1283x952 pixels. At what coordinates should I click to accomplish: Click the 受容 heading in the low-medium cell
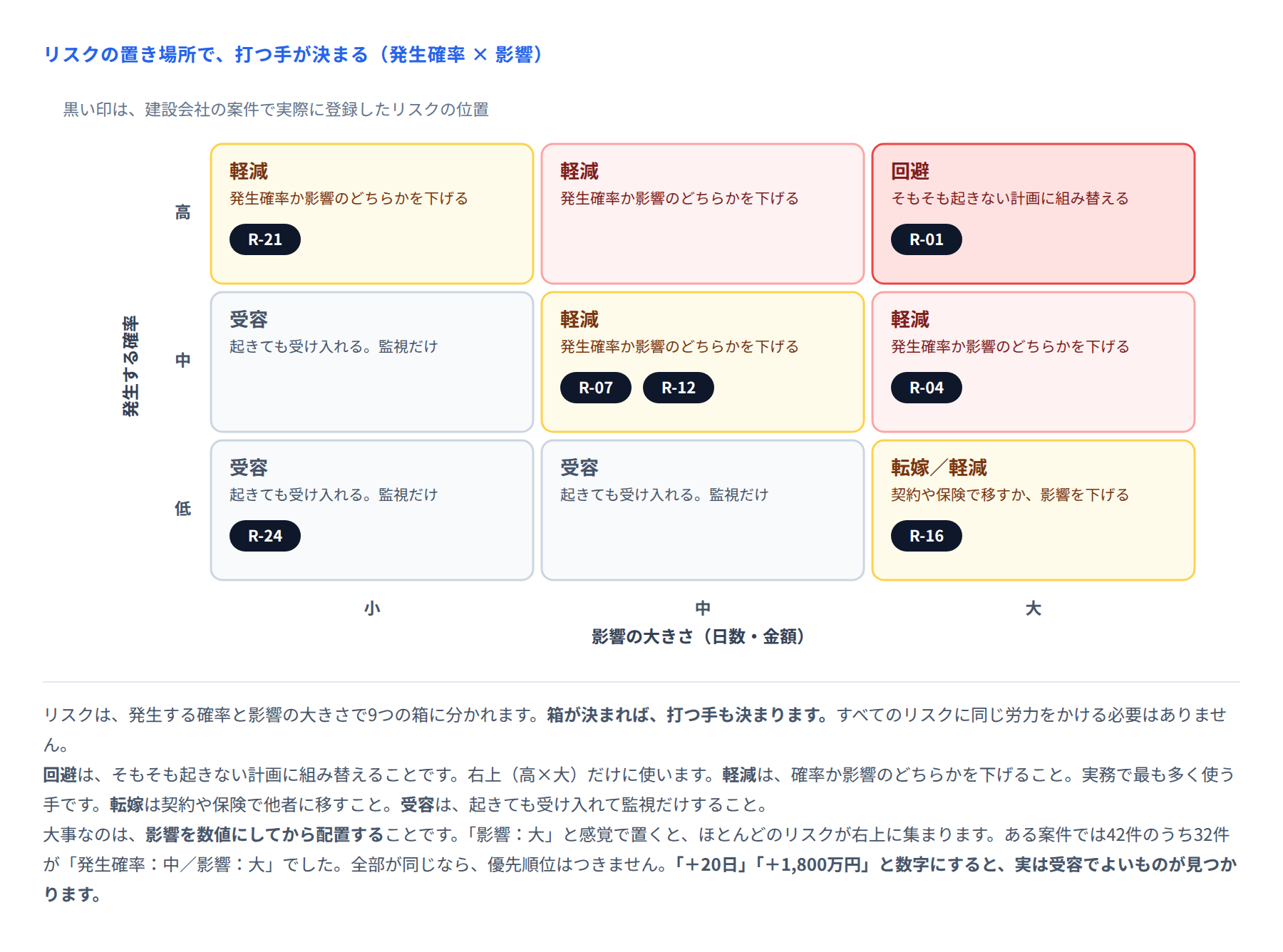click(579, 467)
